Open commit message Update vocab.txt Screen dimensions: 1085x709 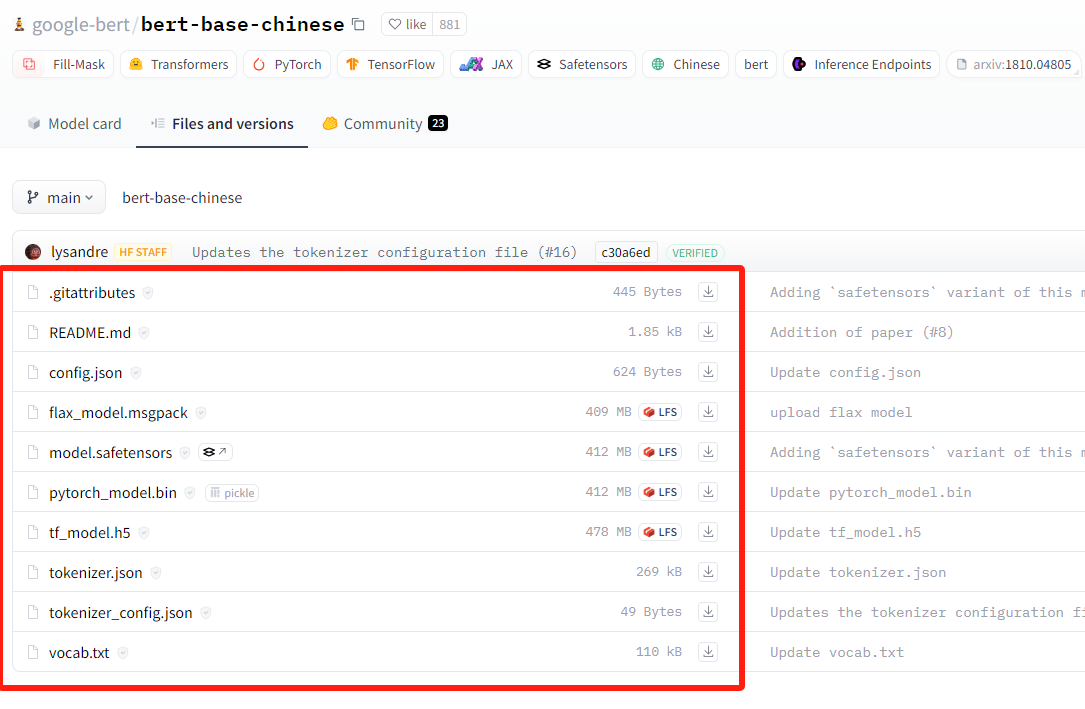click(837, 653)
